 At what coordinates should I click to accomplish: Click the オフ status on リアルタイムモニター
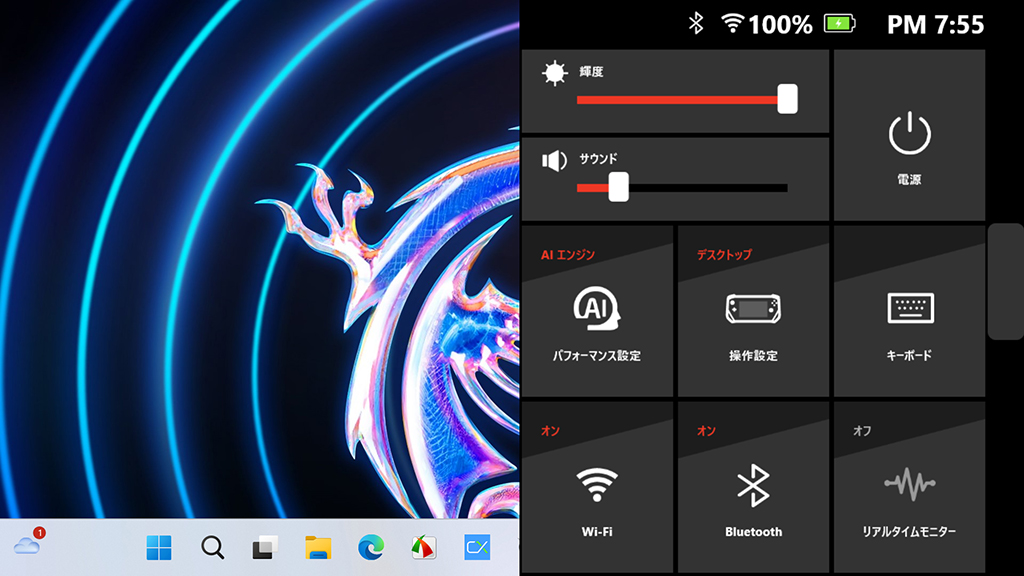tap(862, 431)
